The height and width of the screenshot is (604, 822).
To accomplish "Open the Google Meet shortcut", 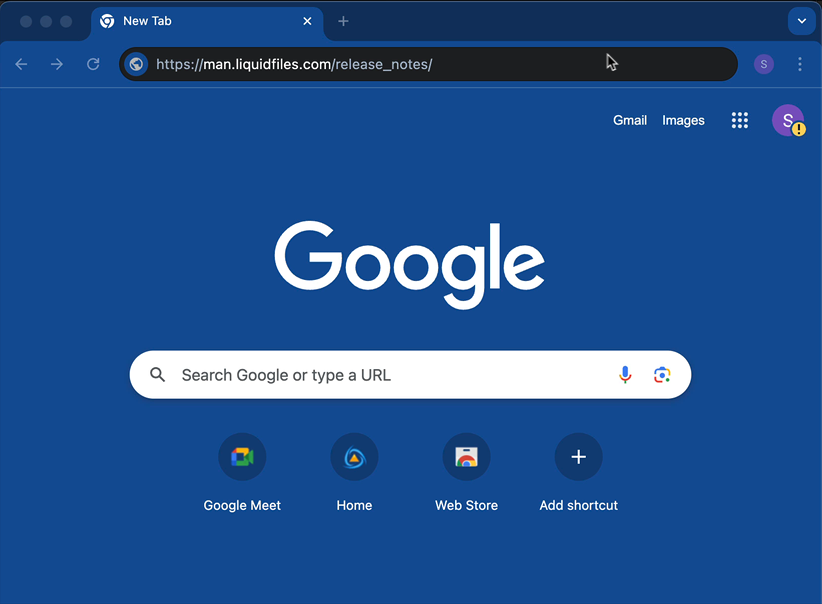I will point(242,456).
